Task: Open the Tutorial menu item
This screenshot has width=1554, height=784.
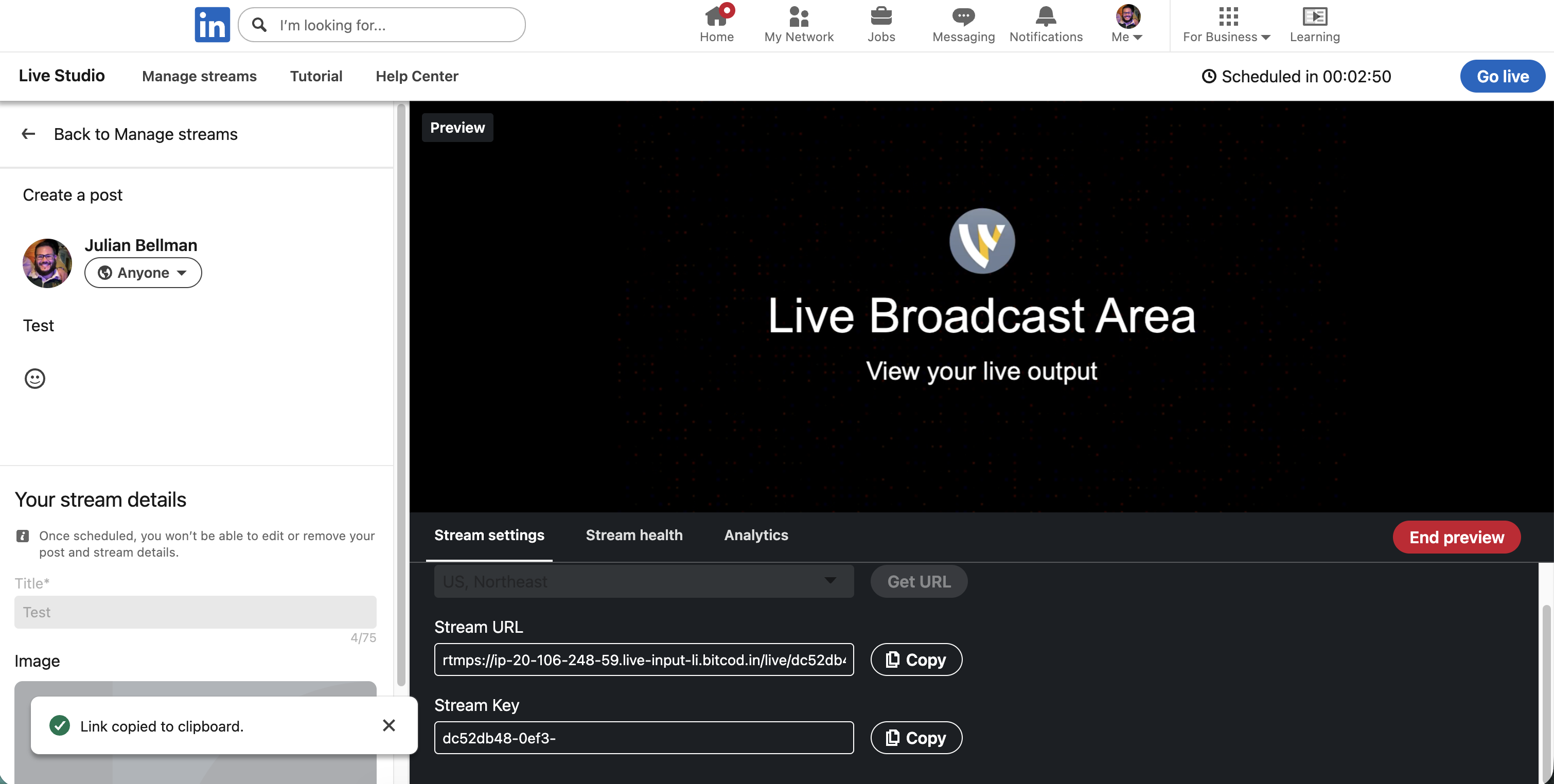Action: (316, 76)
